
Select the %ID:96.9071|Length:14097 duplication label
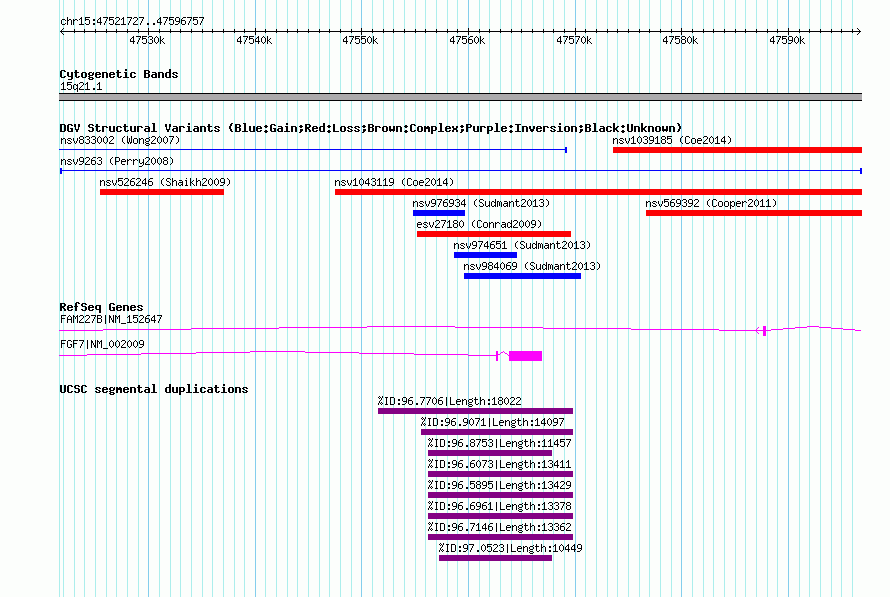coord(493,422)
